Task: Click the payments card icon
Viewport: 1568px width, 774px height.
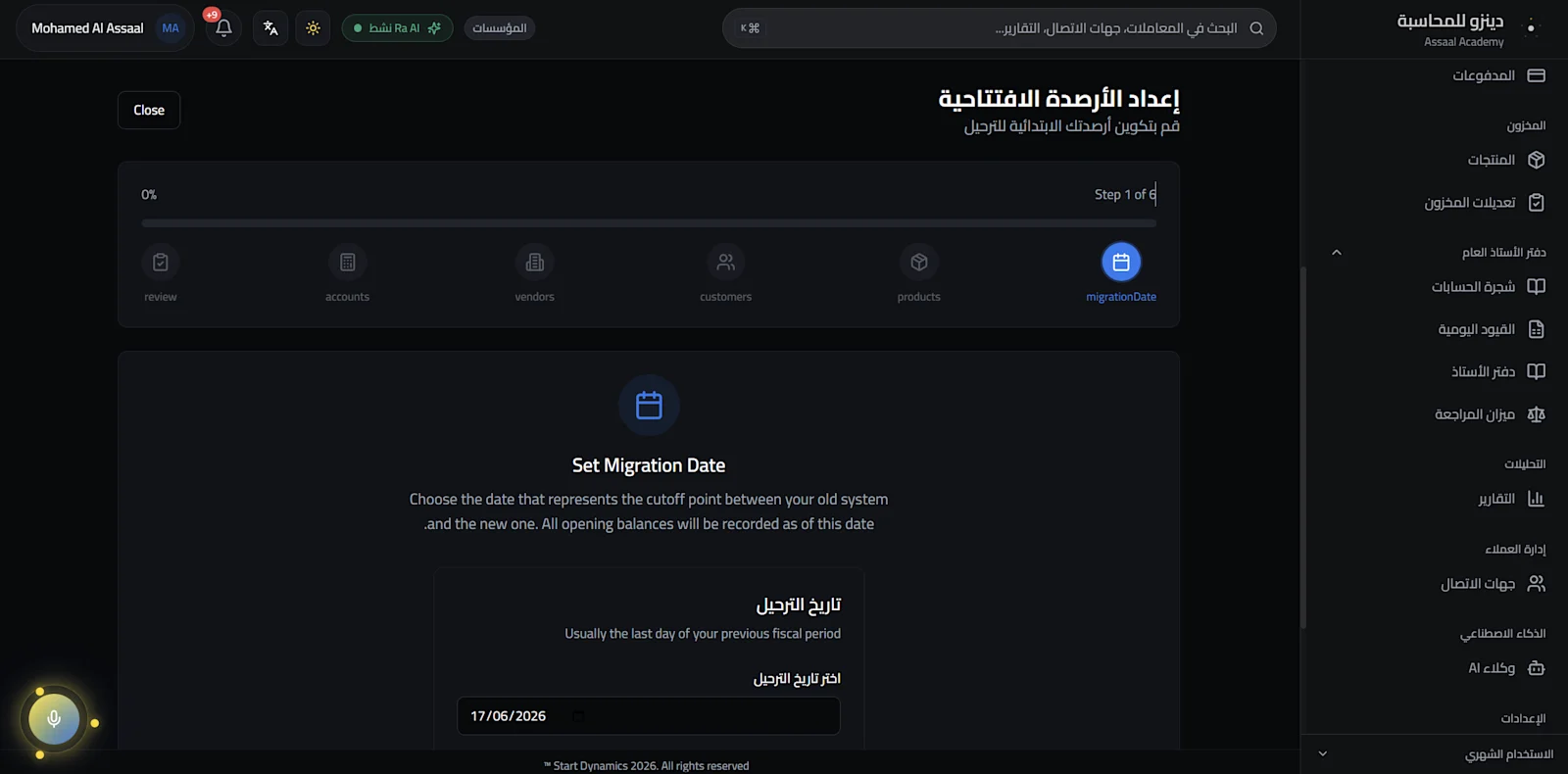Action: pos(1537,75)
